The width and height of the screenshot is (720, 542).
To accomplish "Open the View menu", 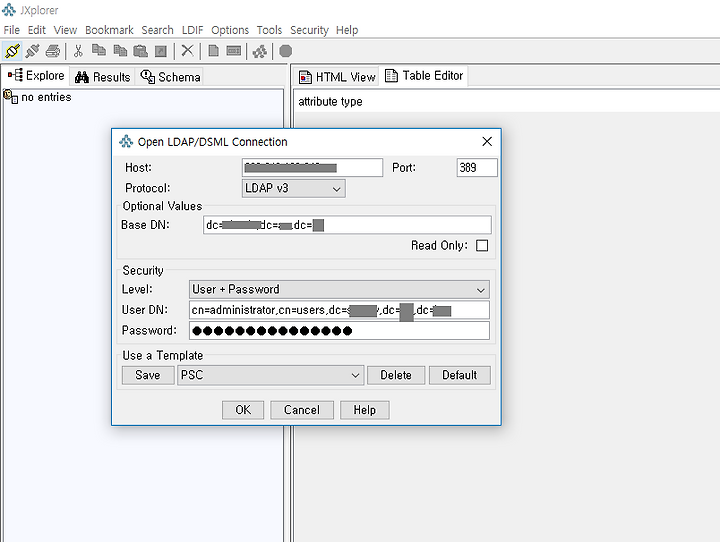I will (x=65, y=30).
